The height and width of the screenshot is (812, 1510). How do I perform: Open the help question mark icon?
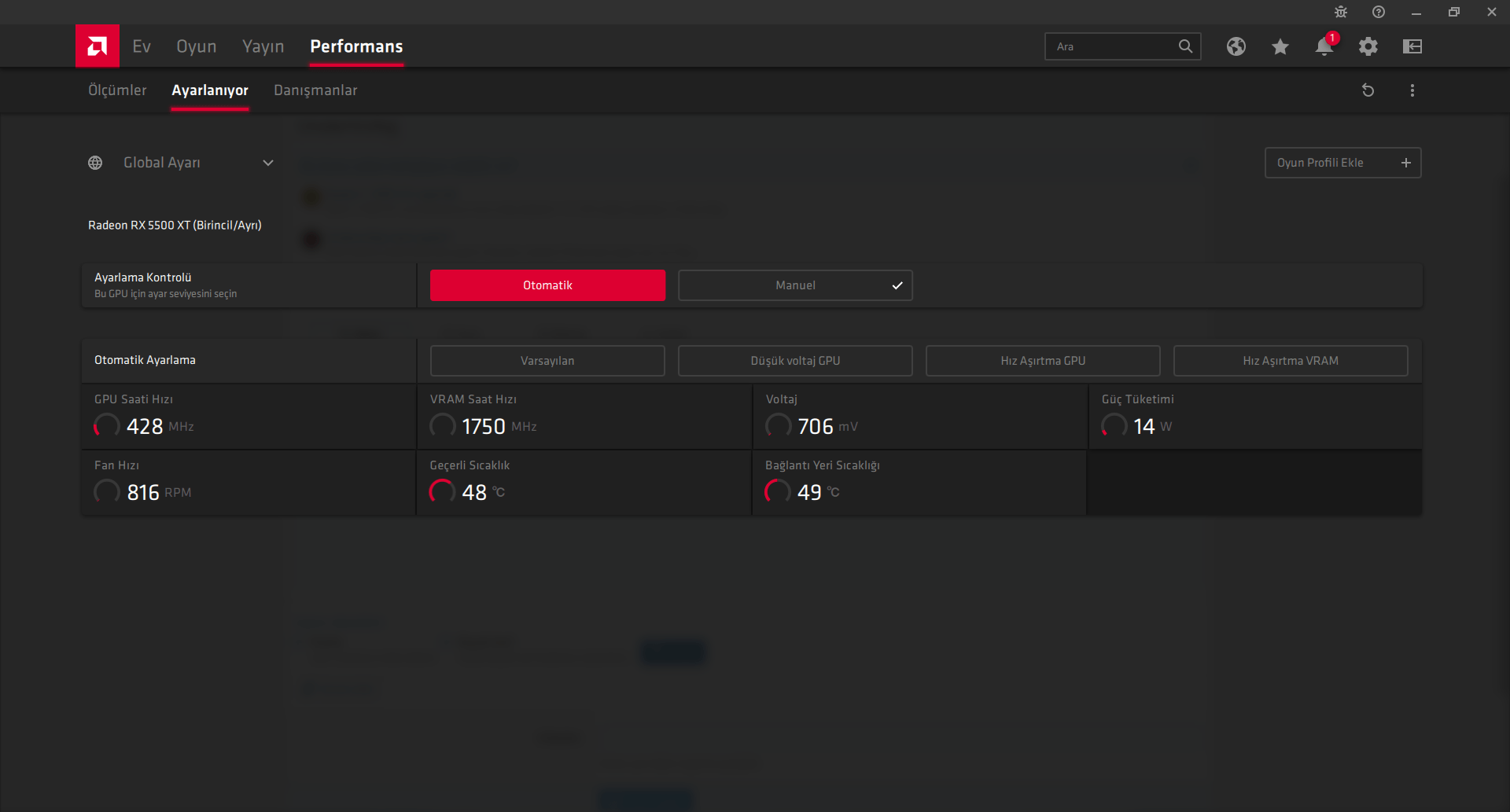[1379, 12]
